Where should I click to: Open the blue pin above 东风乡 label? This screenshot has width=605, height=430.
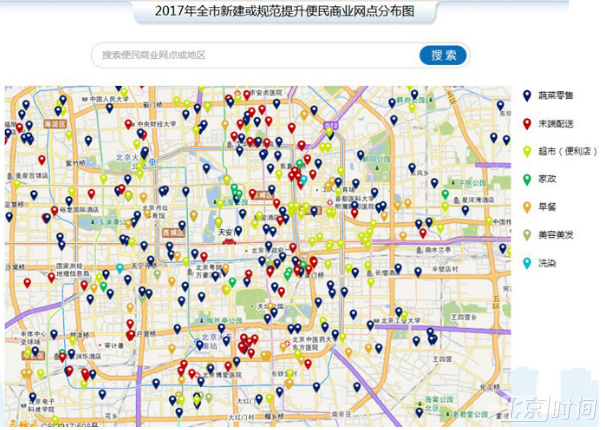(x=416, y=168)
